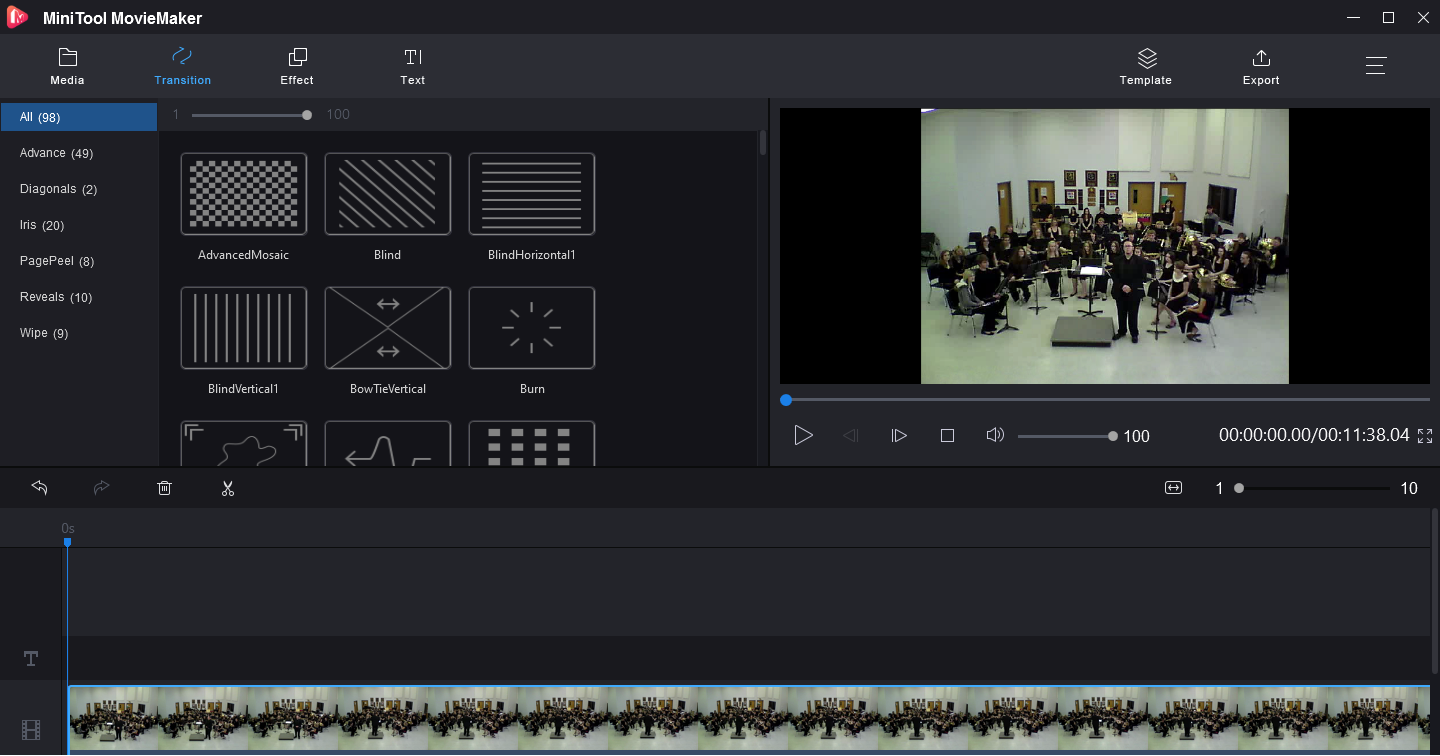This screenshot has height=756, width=1440.
Task: Click the MiniTool MovieMaker app logo
Action: pyautogui.click(x=17, y=17)
